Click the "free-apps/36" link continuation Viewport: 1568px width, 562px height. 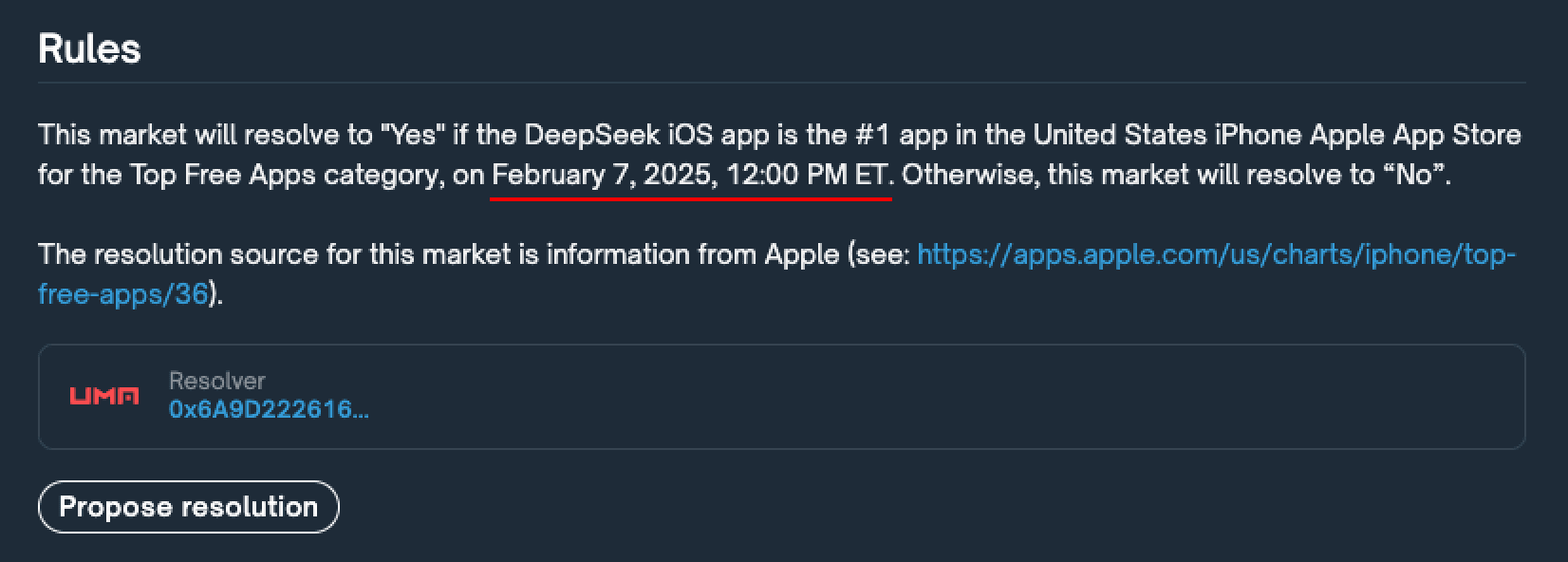click(122, 294)
